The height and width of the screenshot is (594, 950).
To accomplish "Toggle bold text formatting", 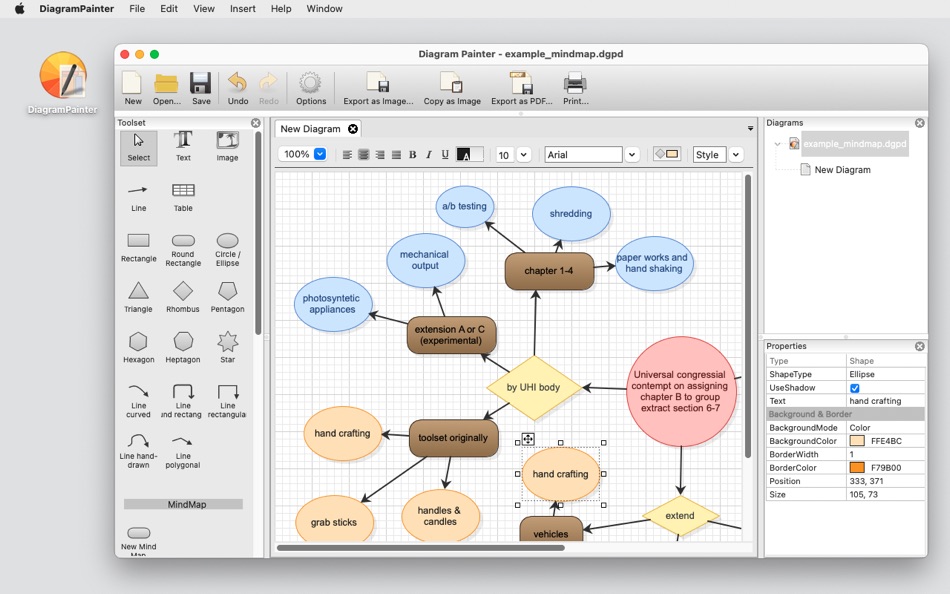I will tap(413, 155).
